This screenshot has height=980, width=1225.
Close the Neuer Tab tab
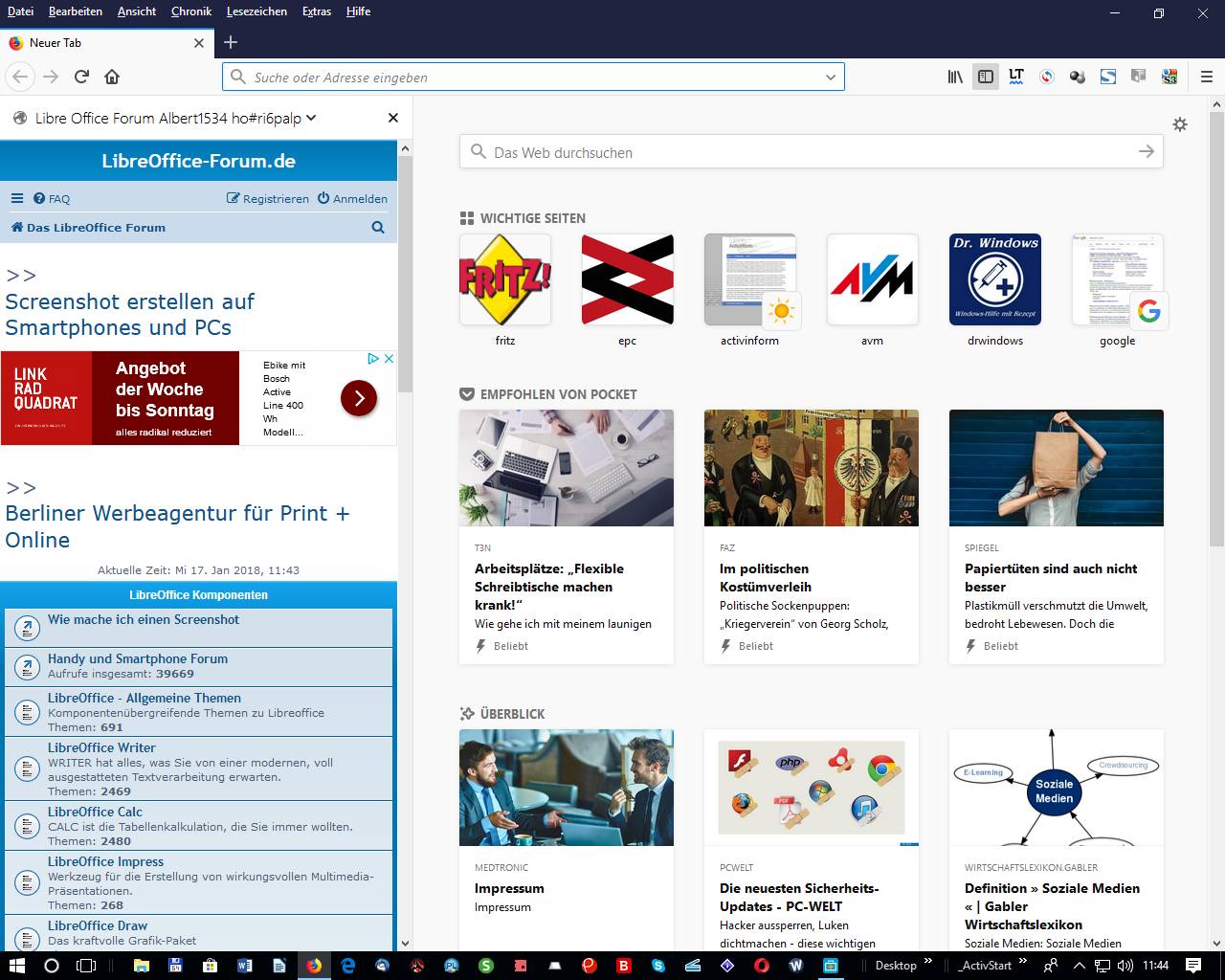[x=199, y=43]
